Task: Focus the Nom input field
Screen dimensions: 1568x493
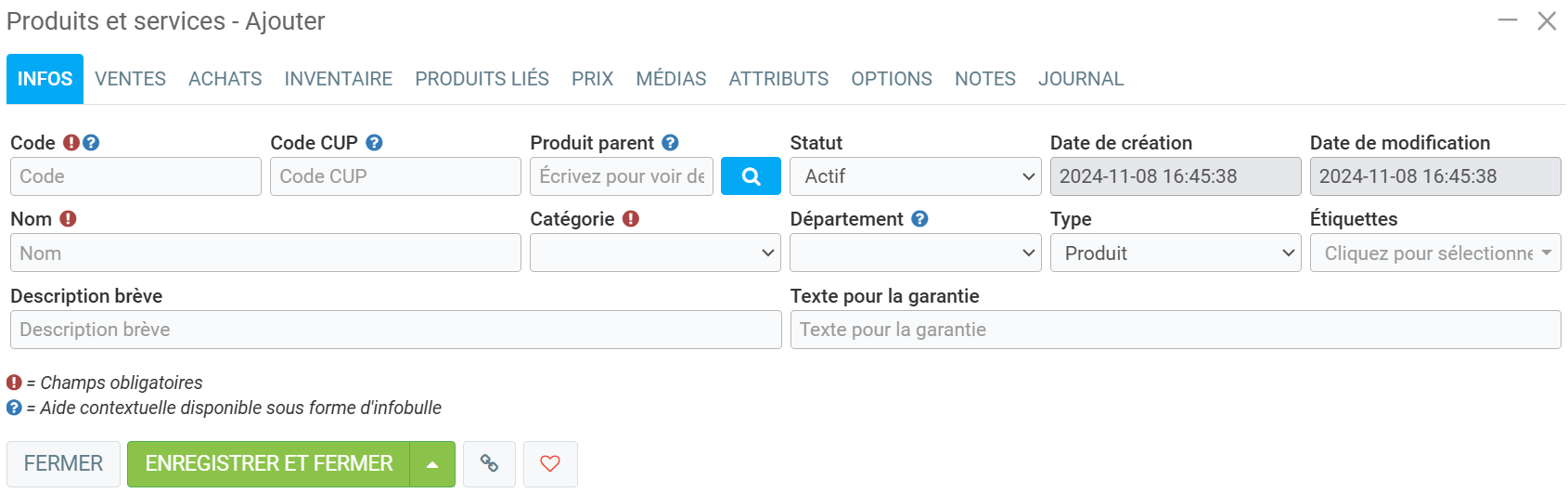Action: pos(265,253)
